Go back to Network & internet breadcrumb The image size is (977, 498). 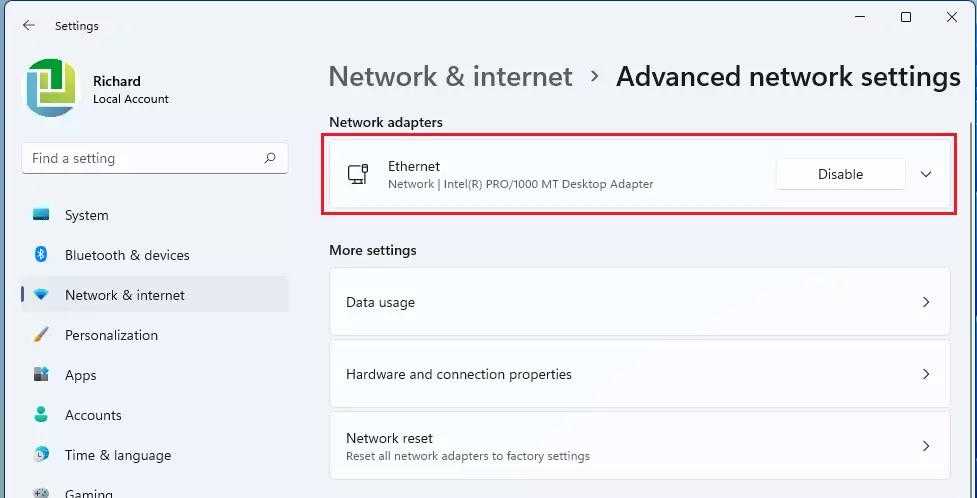(450, 77)
